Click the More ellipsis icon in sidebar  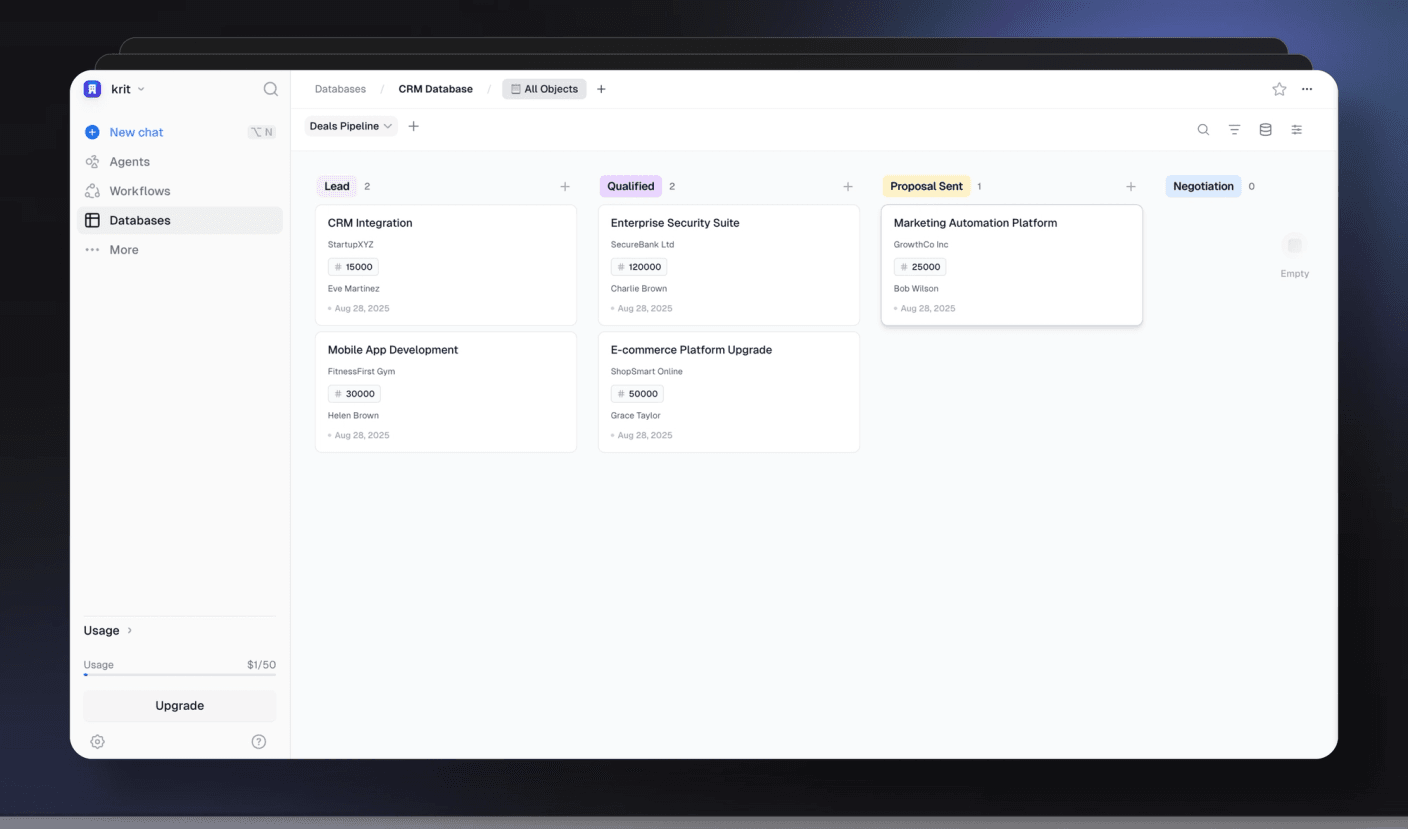[x=92, y=250]
